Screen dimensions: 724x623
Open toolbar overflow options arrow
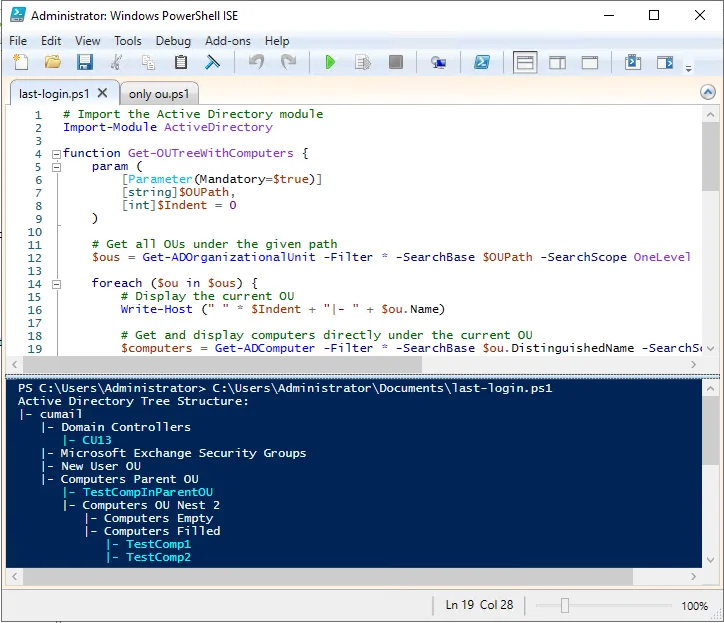tap(688, 69)
